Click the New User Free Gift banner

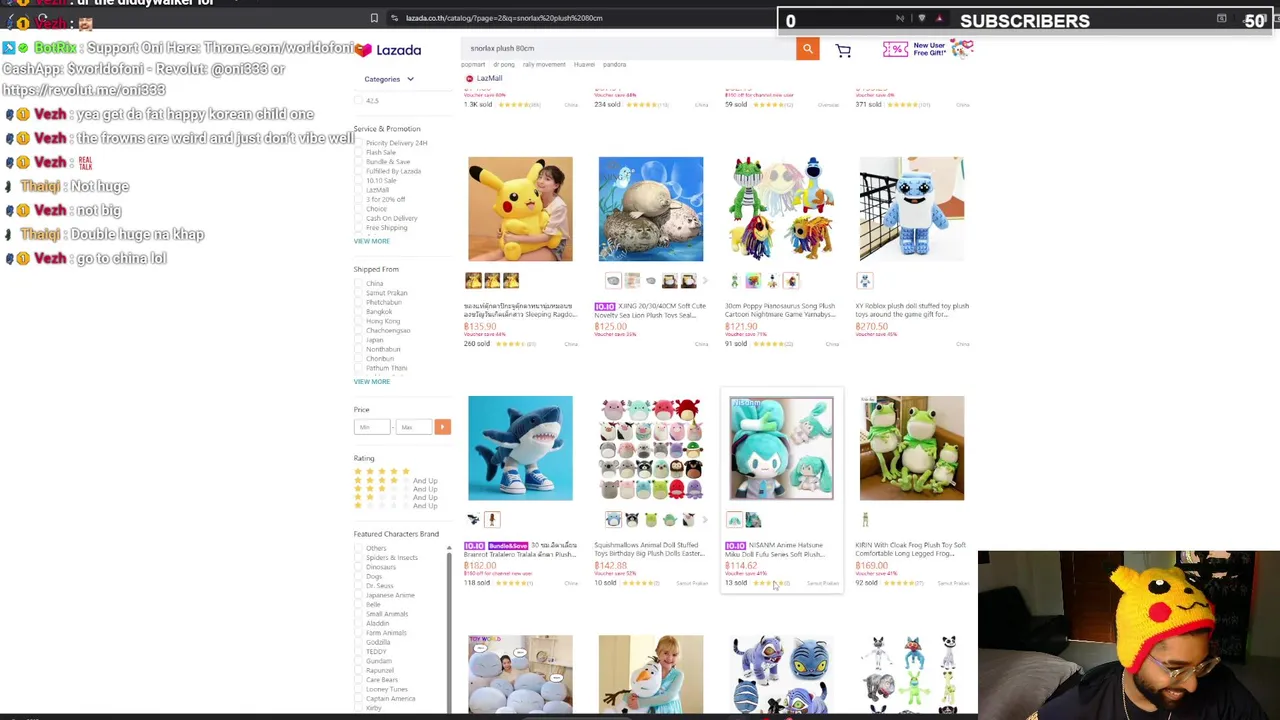928,49
